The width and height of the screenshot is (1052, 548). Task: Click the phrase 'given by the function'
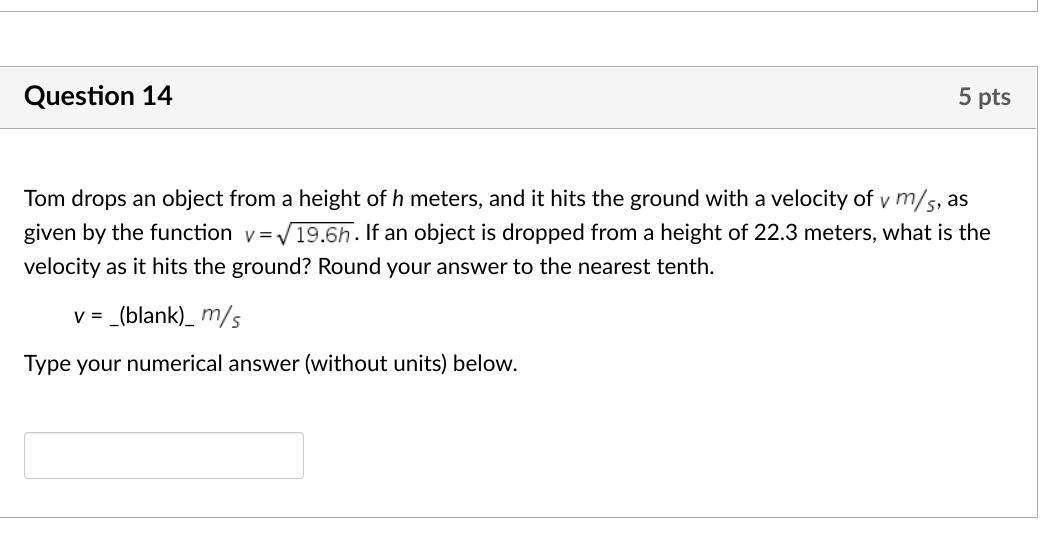pos(127,233)
